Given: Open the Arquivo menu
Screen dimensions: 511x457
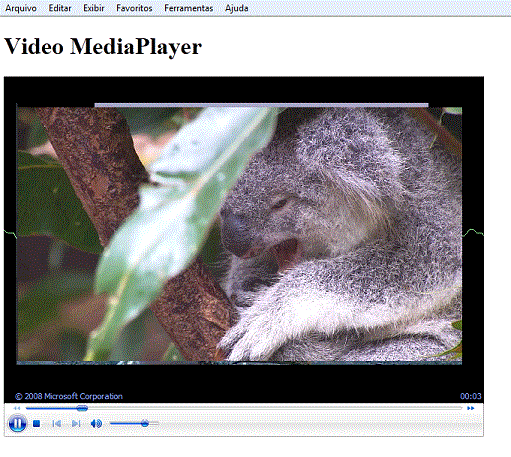Looking at the screenshot, I should pyautogui.click(x=21, y=8).
